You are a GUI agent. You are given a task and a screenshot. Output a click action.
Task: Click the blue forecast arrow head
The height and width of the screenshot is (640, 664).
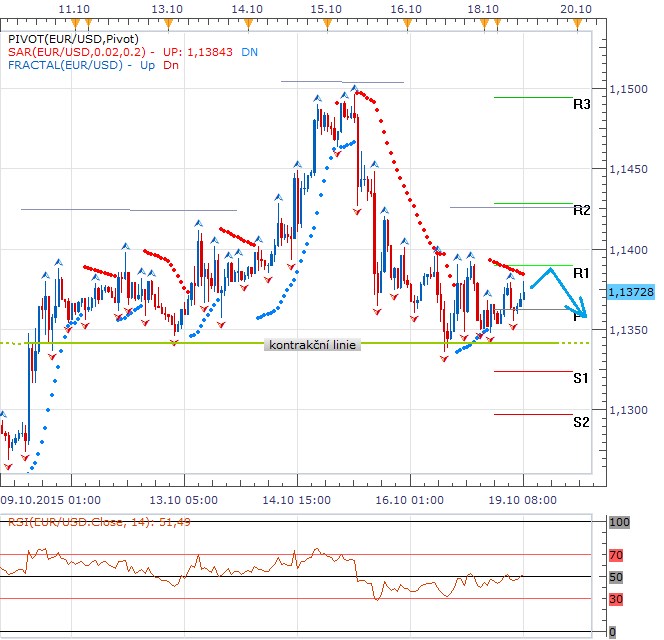click(x=582, y=313)
